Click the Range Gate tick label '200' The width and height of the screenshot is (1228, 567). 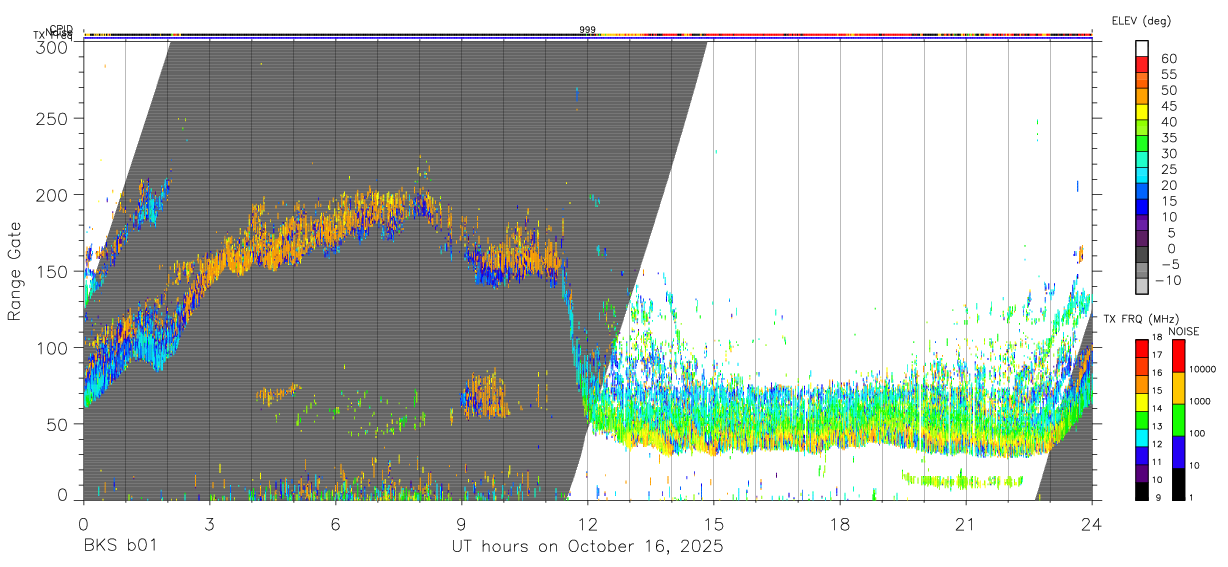coord(52,195)
